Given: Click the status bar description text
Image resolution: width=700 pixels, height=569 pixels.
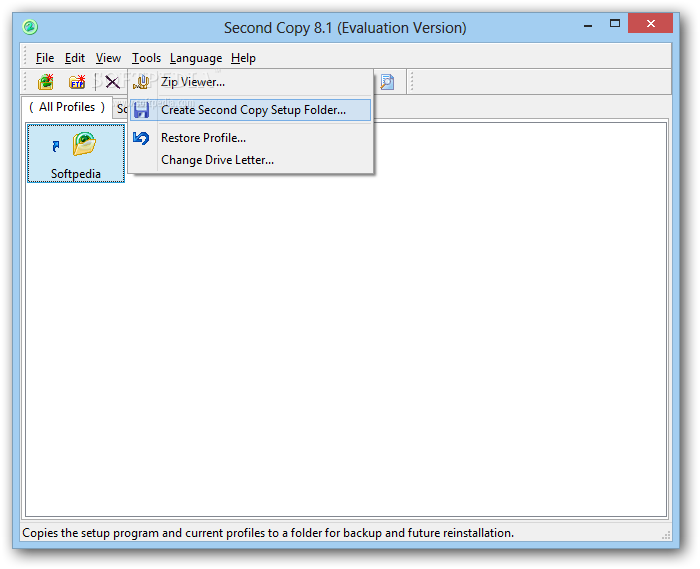Looking at the screenshot, I should (268, 533).
